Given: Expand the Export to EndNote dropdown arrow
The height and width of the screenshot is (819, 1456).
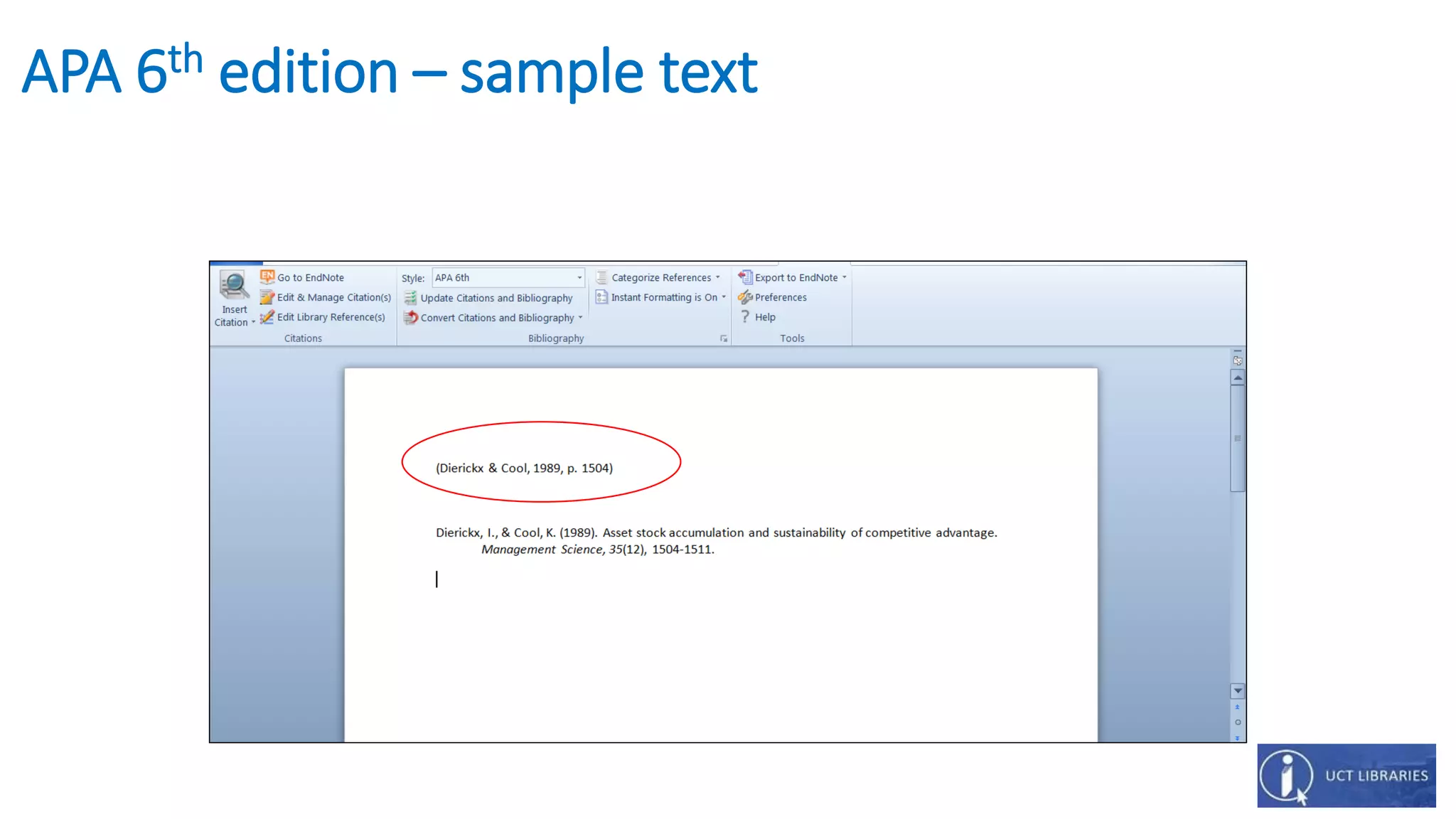Looking at the screenshot, I should click(845, 277).
